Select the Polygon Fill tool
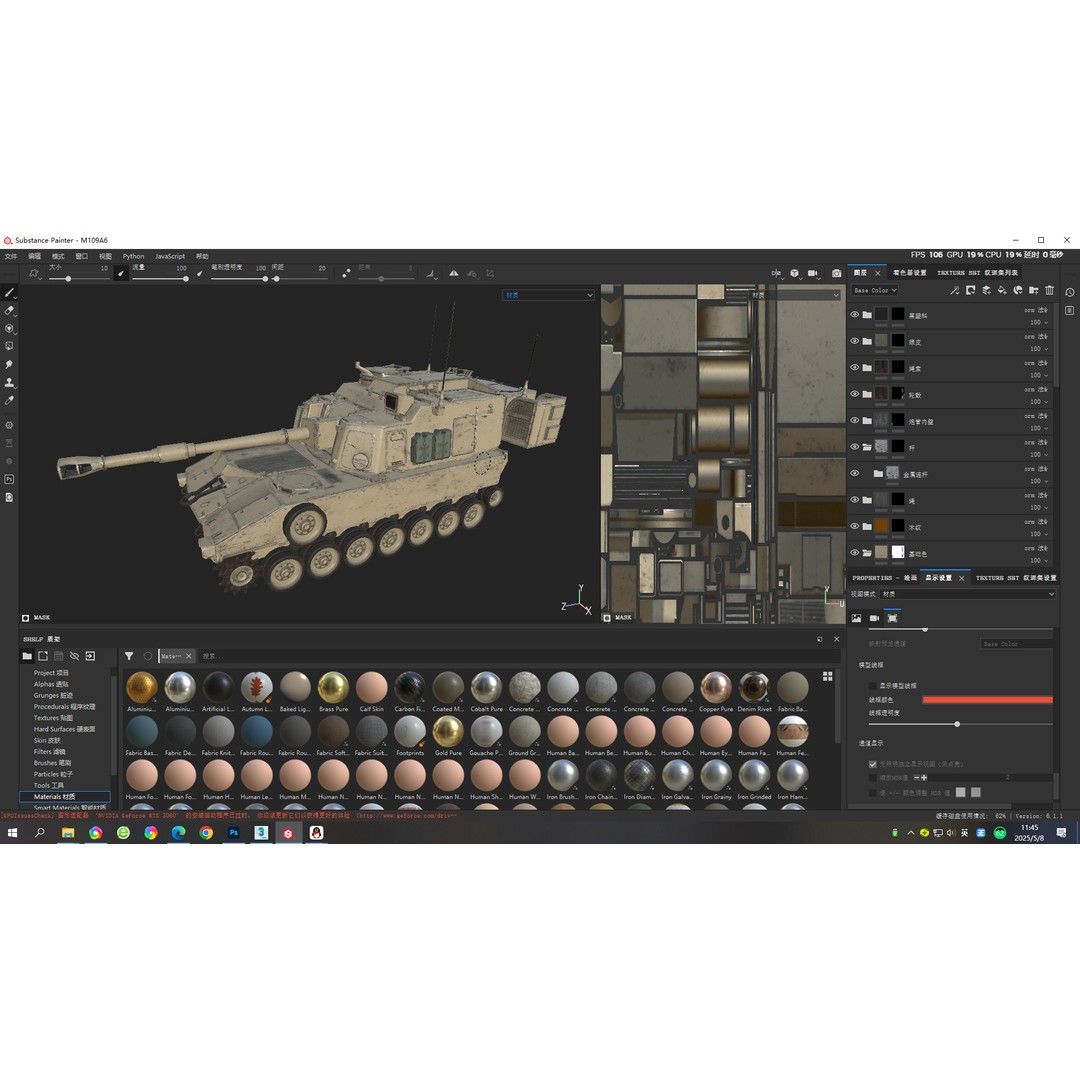This screenshot has width=1080, height=1080. pos(9,346)
